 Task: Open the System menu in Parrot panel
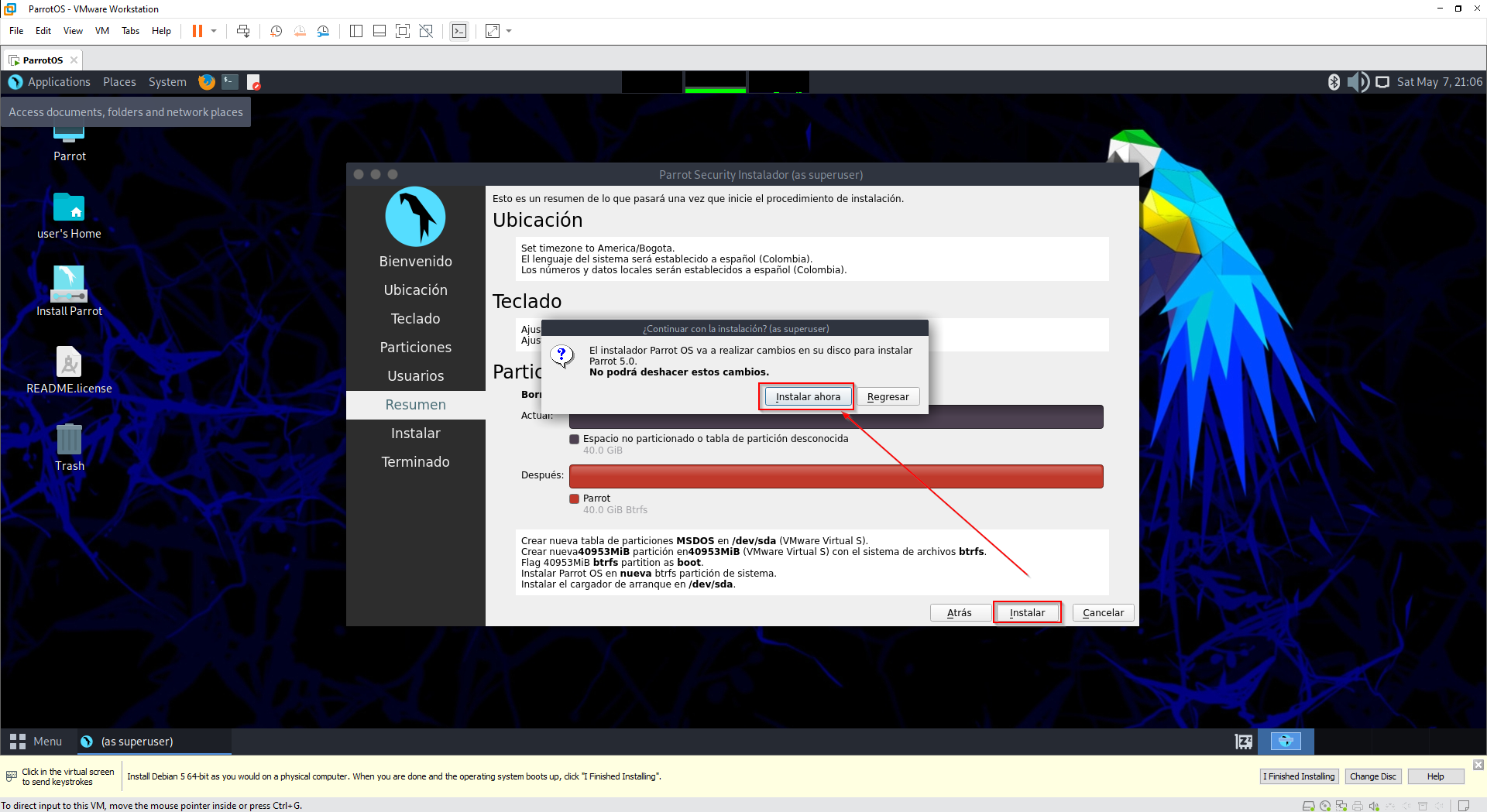coord(167,82)
